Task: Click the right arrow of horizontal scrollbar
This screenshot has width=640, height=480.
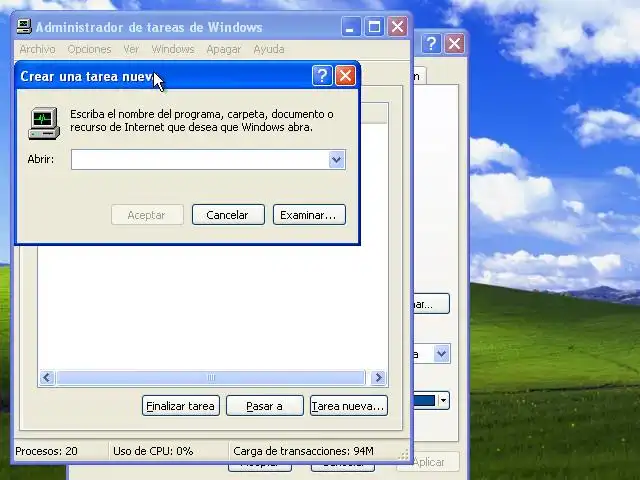Action: pyautogui.click(x=378, y=378)
